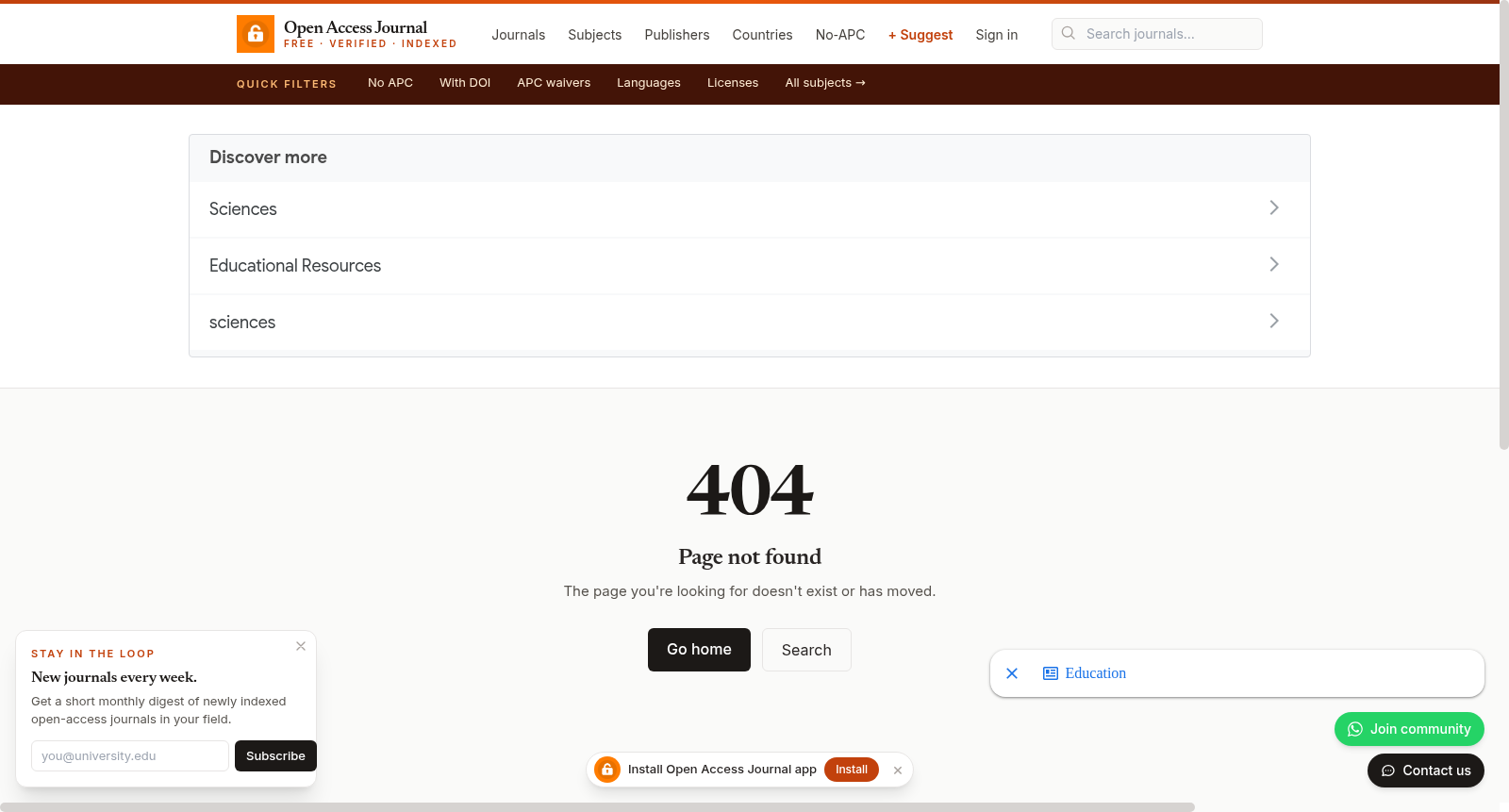This screenshot has width=1509, height=812.
Task: Click + Suggest link
Action: click(920, 35)
